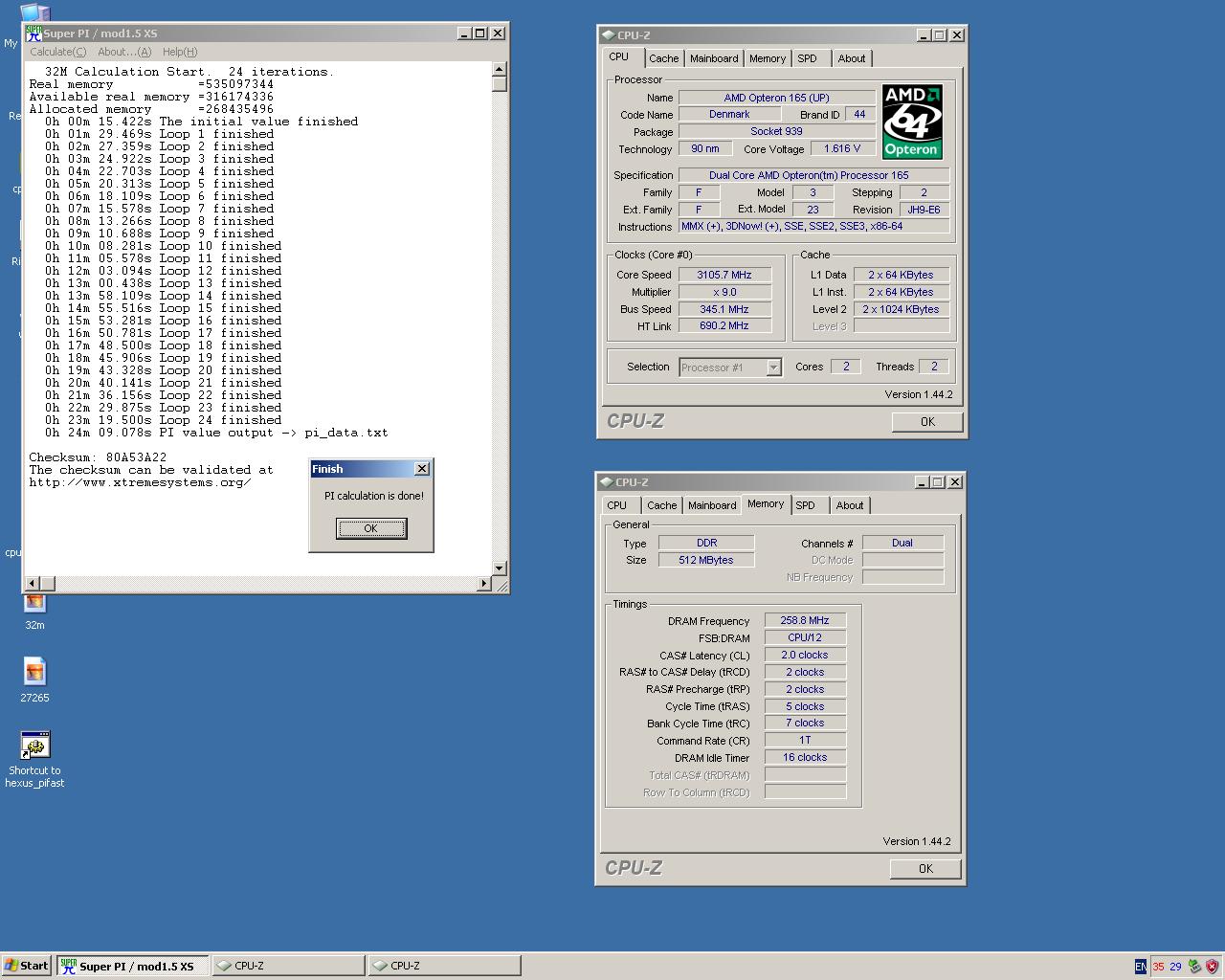
Task: Click the green tray icon beside the shield
Action: pyautogui.click(x=1194, y=967)
